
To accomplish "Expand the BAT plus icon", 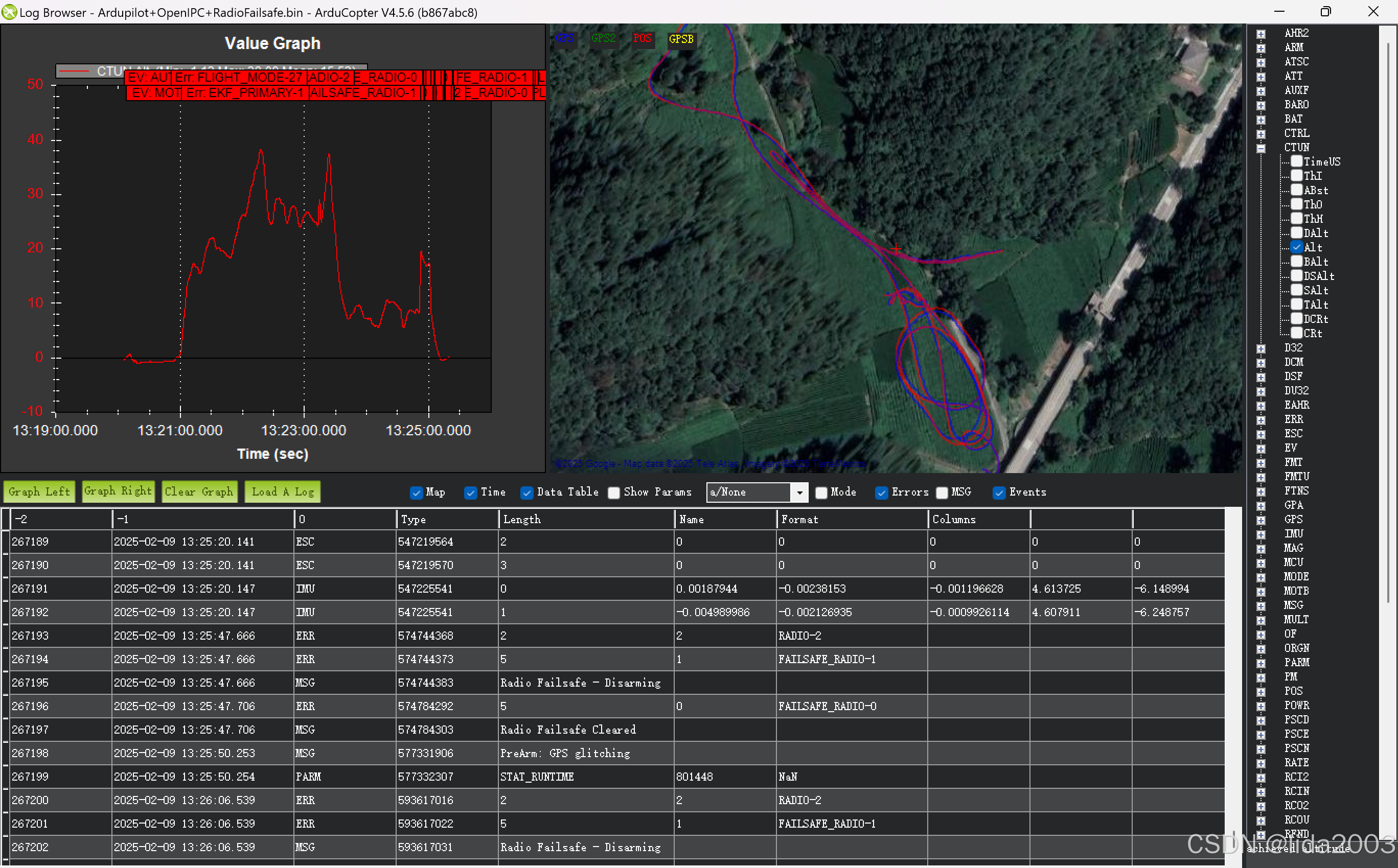I will (1261, 120).
